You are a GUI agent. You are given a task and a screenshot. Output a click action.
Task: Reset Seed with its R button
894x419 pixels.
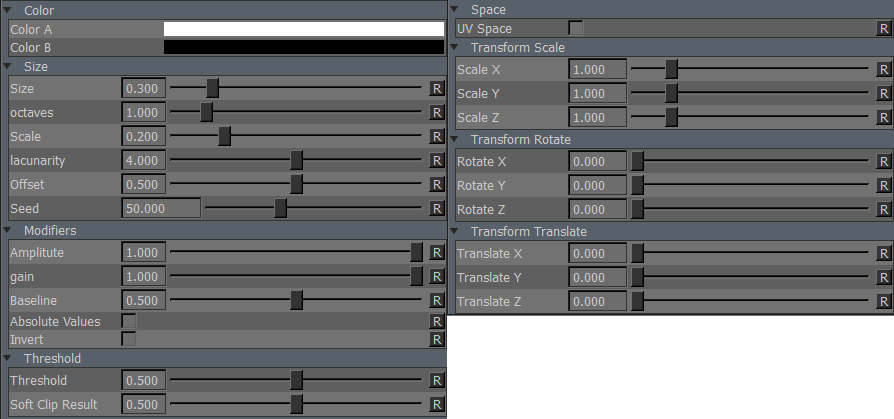pyautogui.click(x=437, y=208)
